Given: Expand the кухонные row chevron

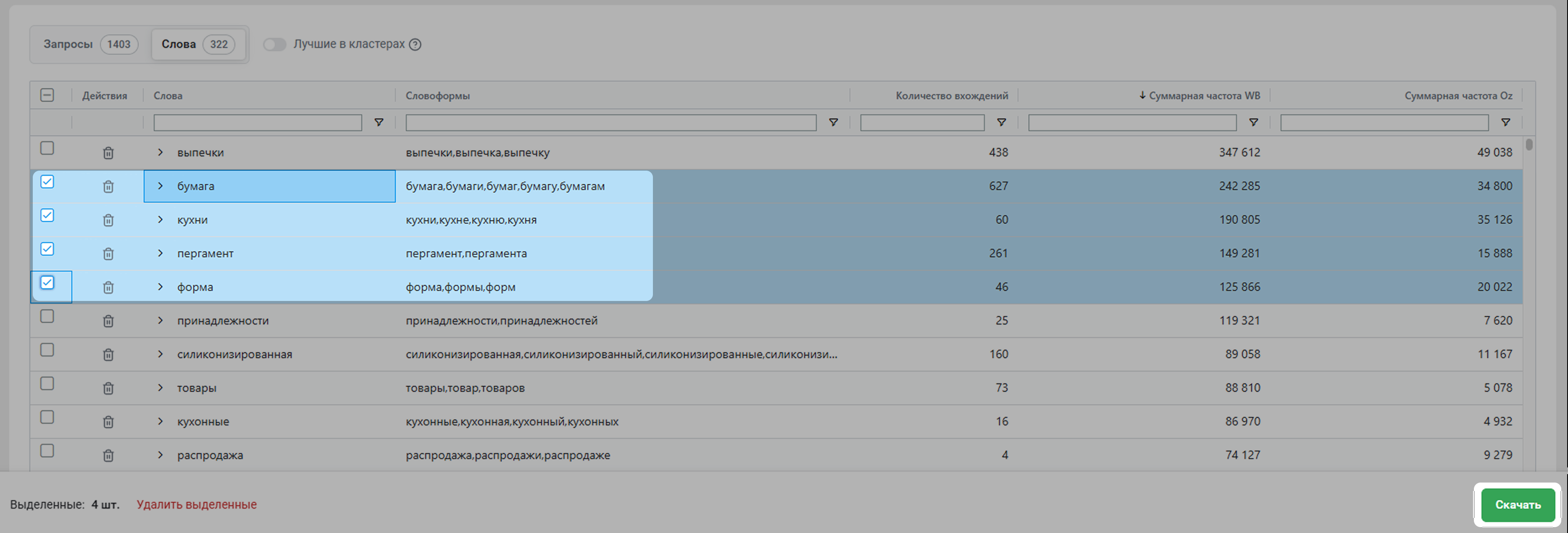Looking at the screenshot, I should pos(160,422).
